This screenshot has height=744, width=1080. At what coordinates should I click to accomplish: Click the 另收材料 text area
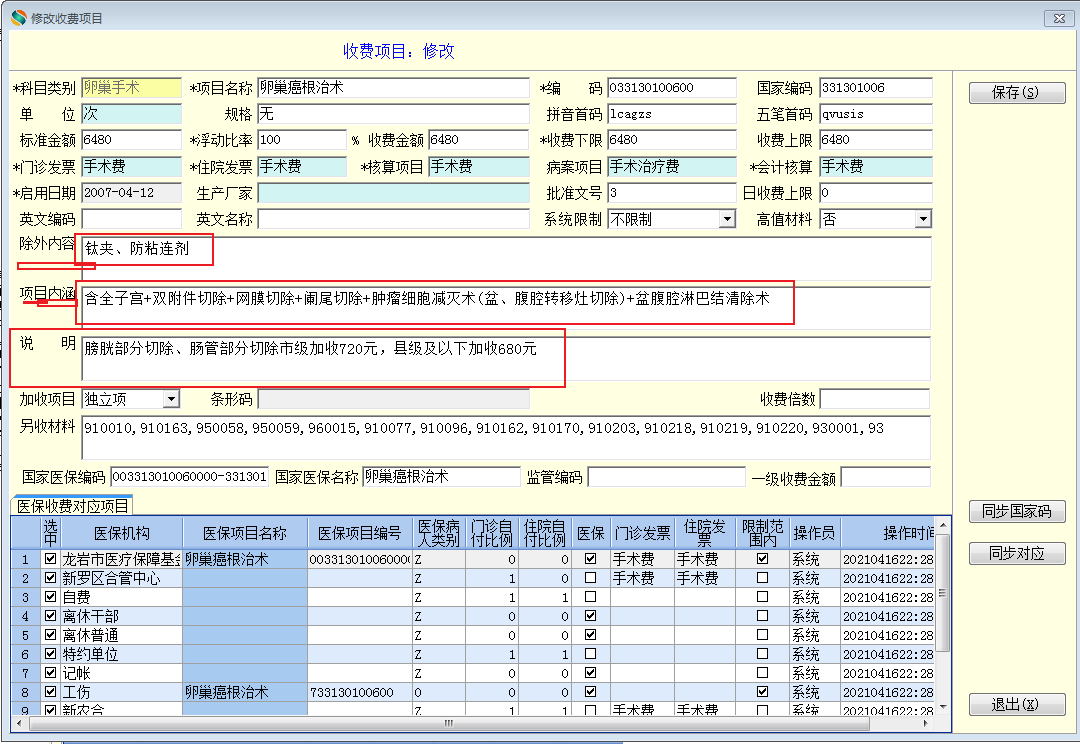506,437
